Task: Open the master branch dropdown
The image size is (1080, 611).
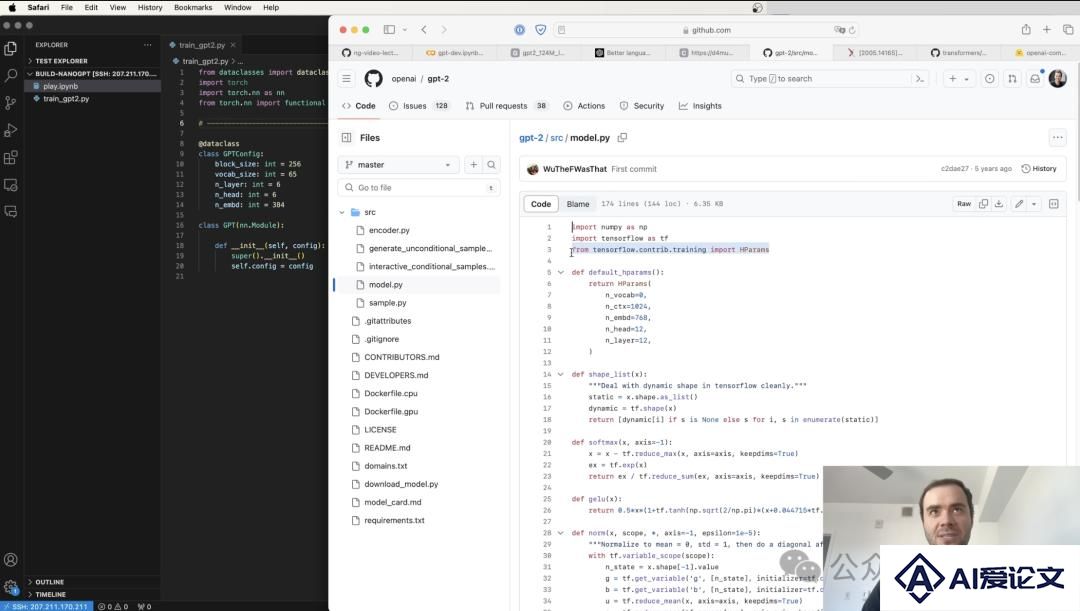Action: (399, 165)
